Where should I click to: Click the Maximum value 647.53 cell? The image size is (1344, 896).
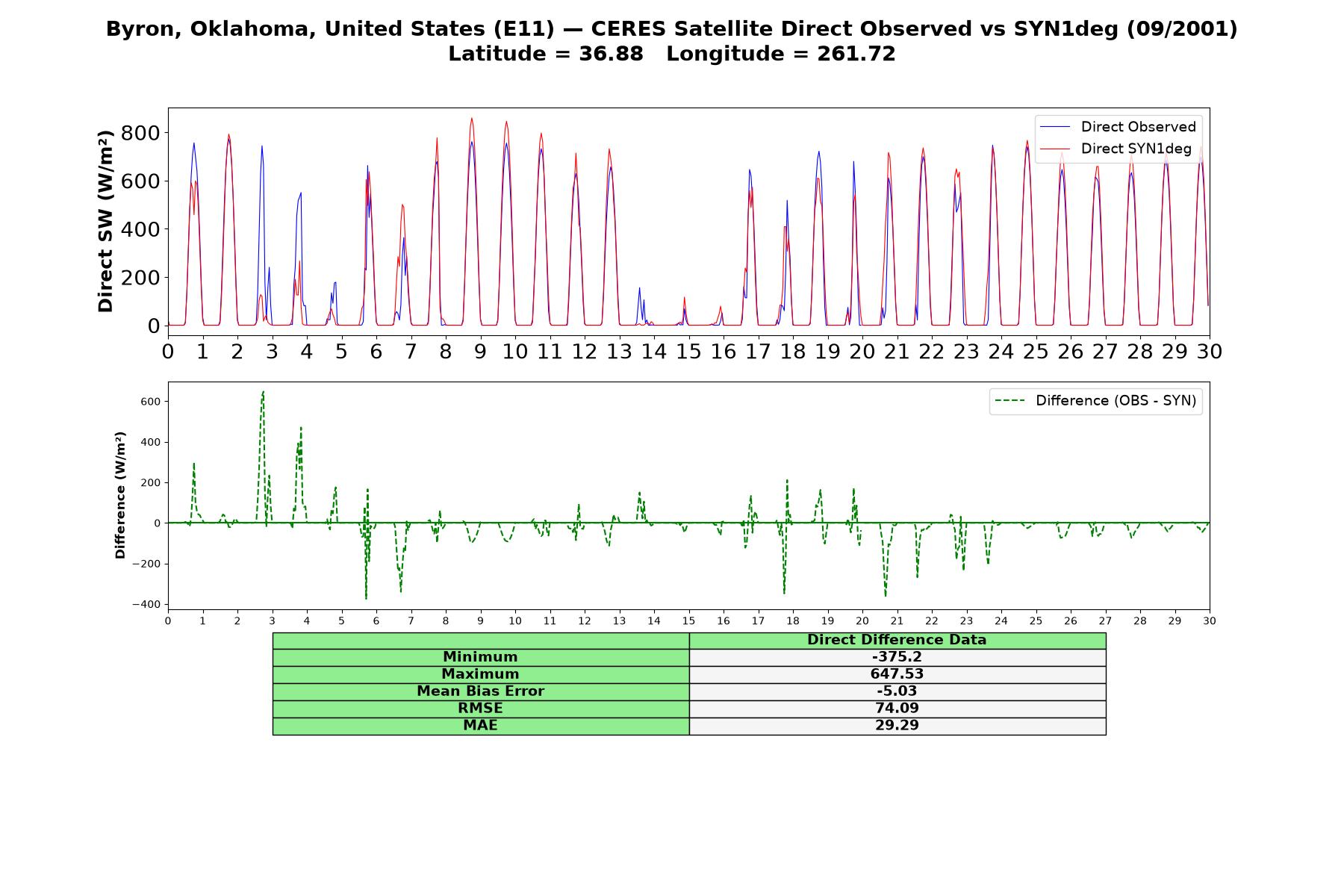(897, 674)
